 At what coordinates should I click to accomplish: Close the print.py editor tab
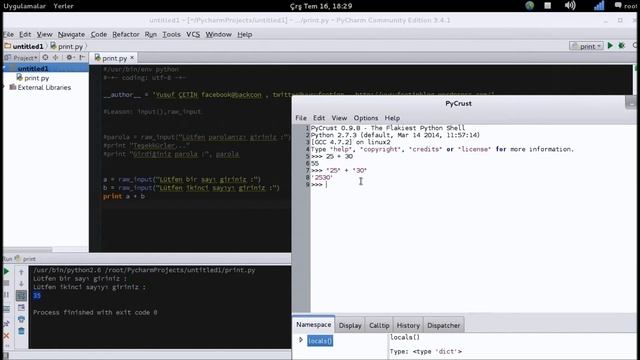[x=132, y=58]
